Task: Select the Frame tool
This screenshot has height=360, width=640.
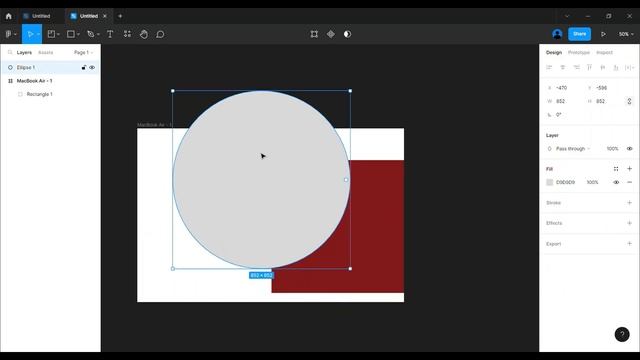Action: 51,34
